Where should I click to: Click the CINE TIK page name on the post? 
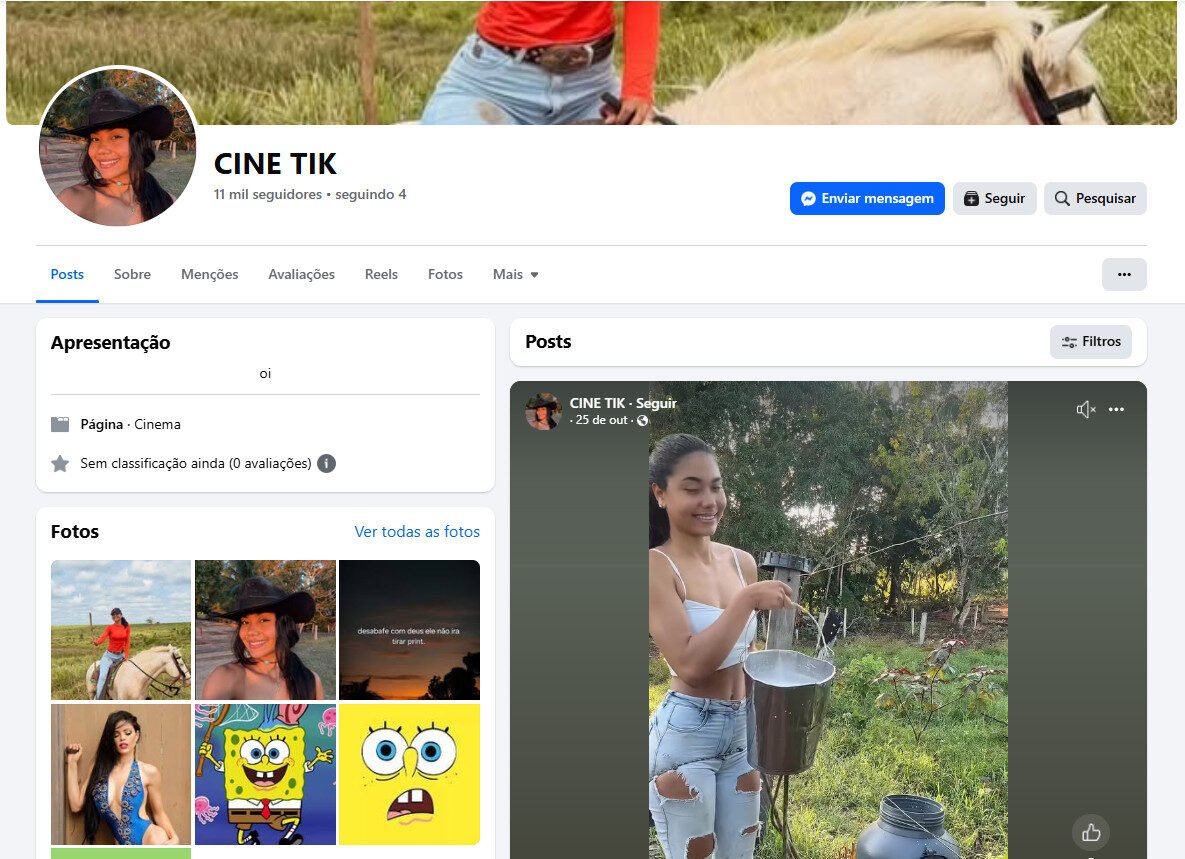[596, 403]
